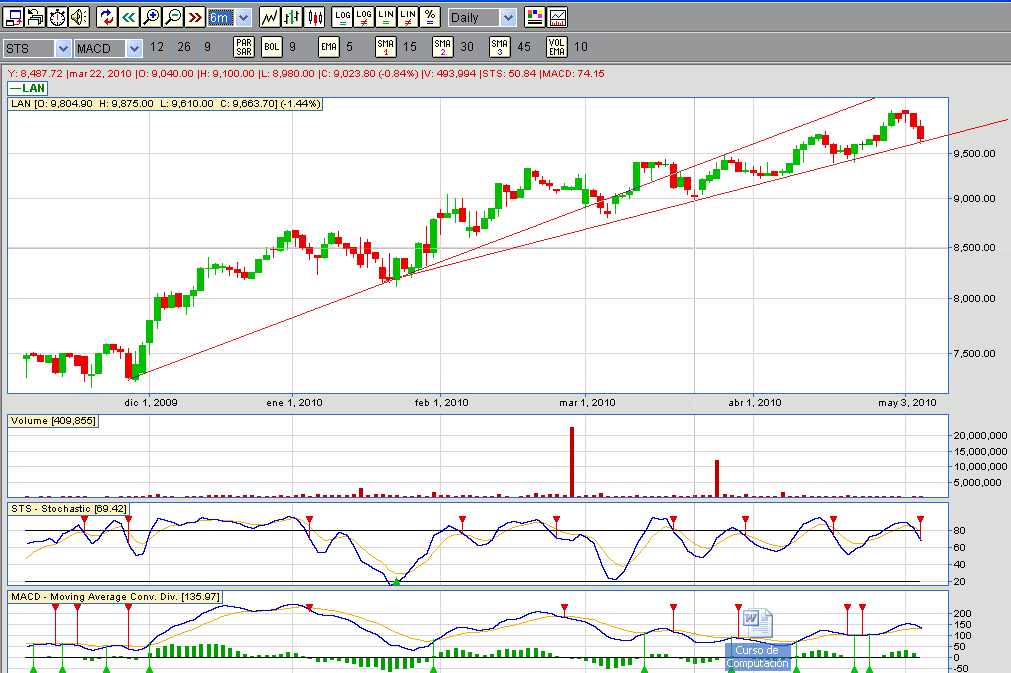Screen dimensions: 1011x673
Task: Toggle the VOL EMA indicator
Action: click(x=558, y=46)
